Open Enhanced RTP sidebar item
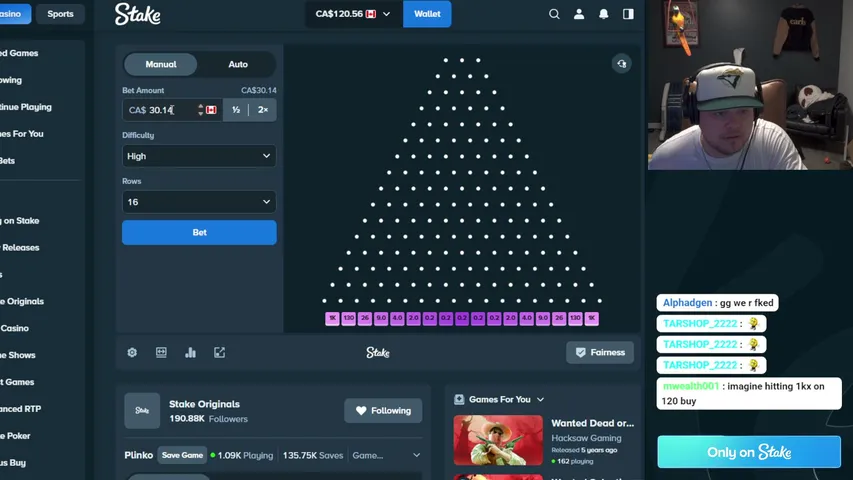853x480 pixels. [21, 409]
